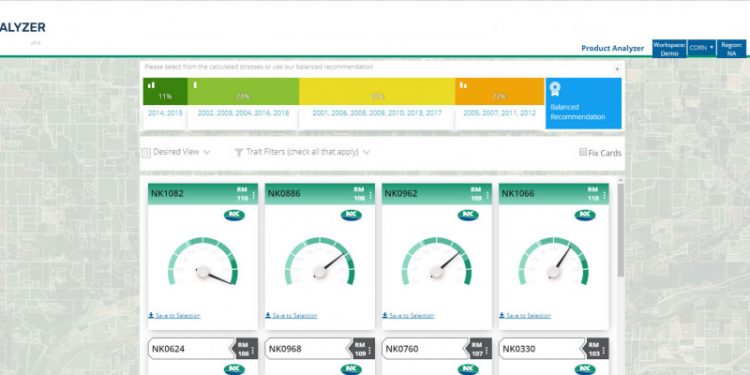This screenshot has height=375, width=750.
Task: Click the gauge dial on card NK1066
Action: pos(553,261)
